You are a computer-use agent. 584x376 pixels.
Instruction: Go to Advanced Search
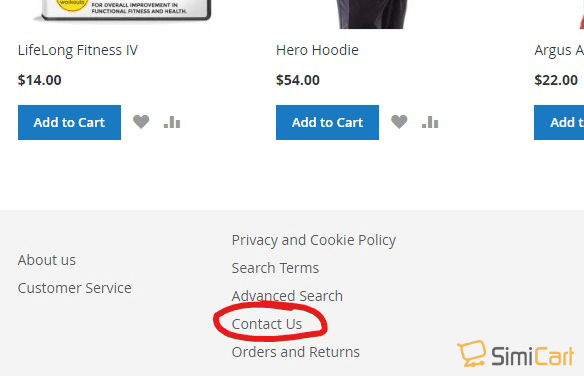[x=287, y=296]
